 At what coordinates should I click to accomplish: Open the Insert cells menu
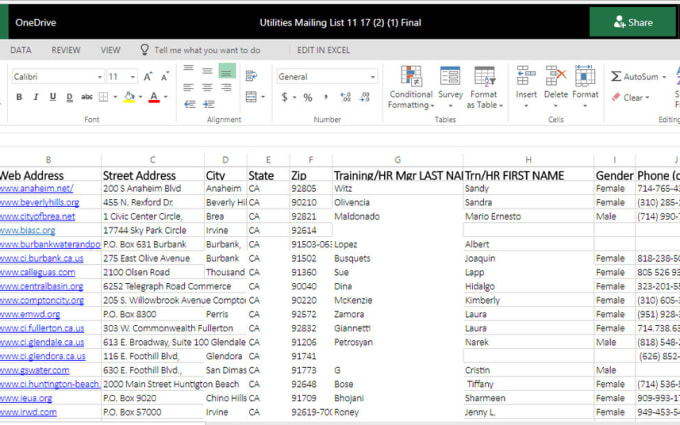(x=526, y=86)
